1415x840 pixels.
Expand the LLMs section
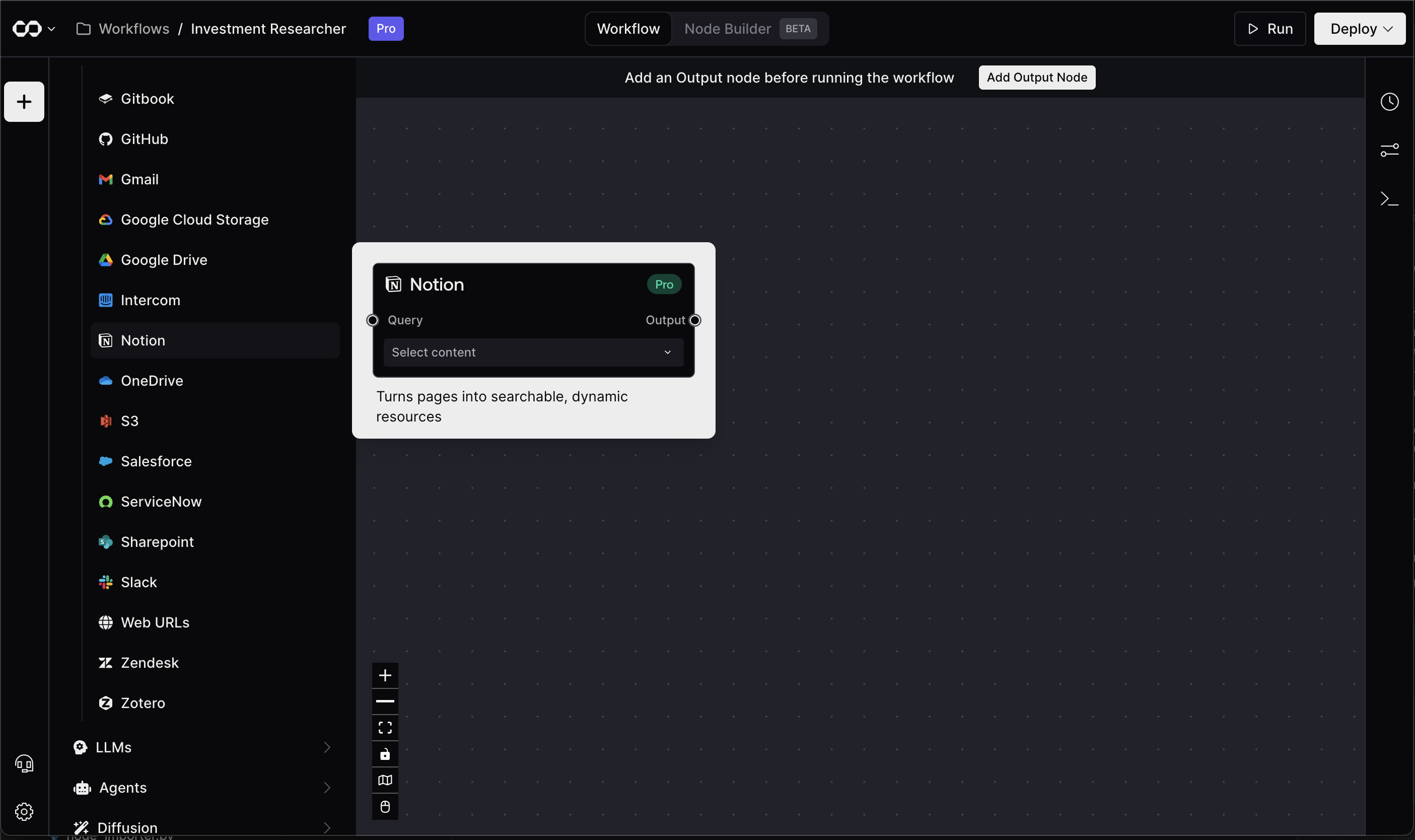pos(326,748)
